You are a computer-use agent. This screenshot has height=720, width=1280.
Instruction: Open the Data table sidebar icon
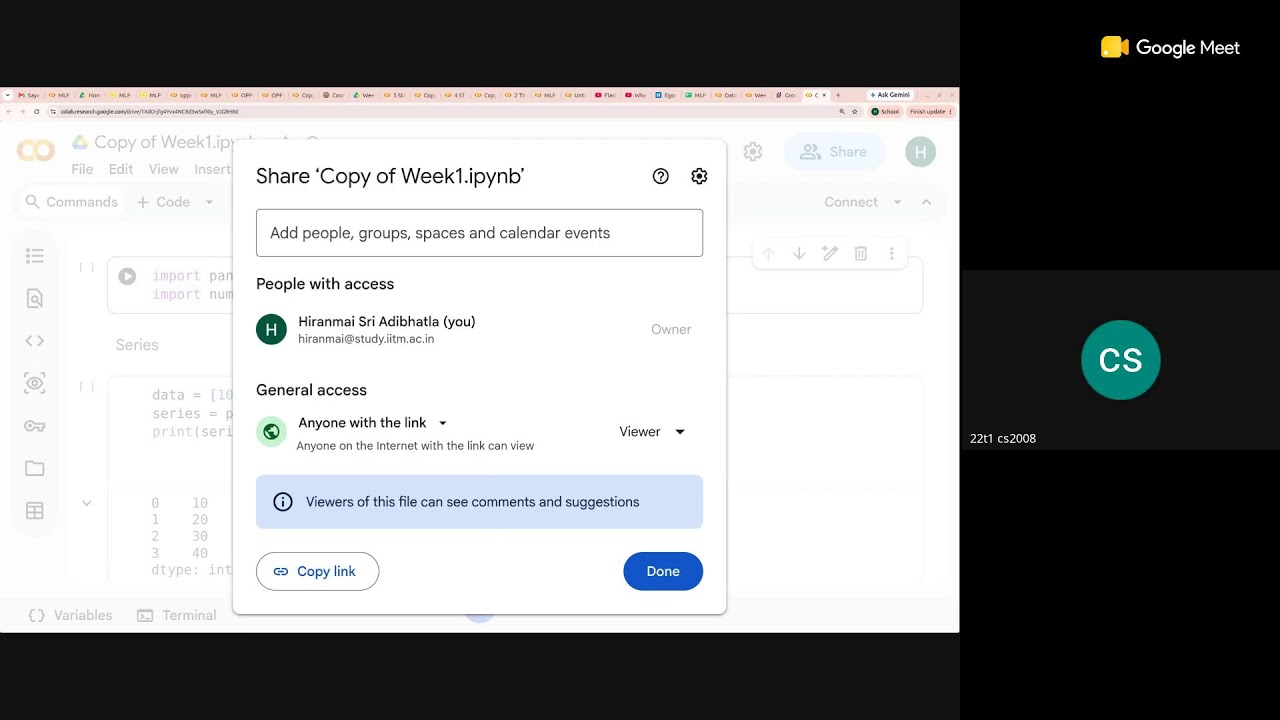coord(35,511)
